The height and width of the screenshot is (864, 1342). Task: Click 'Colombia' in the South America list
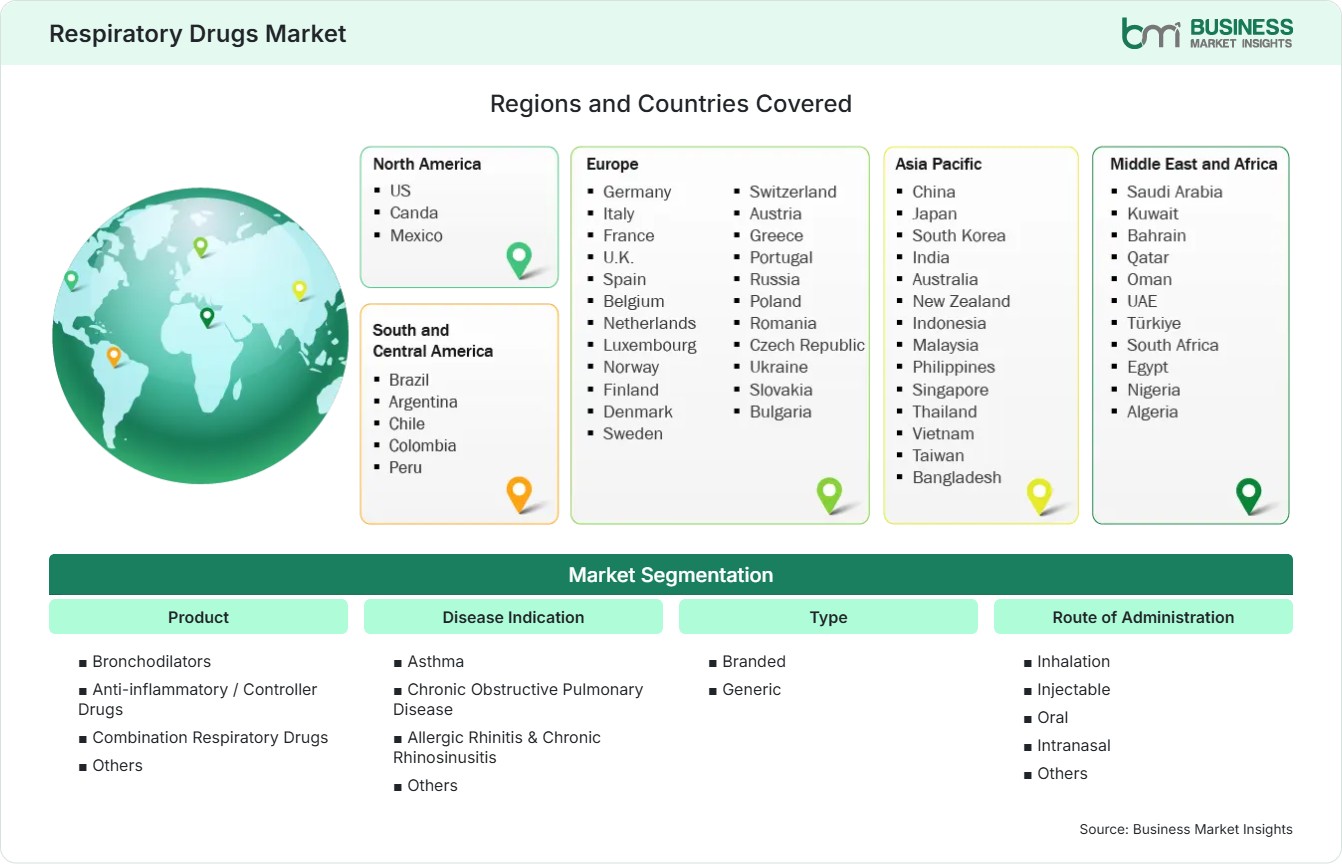pyautogui.click(x=422, y=445)
